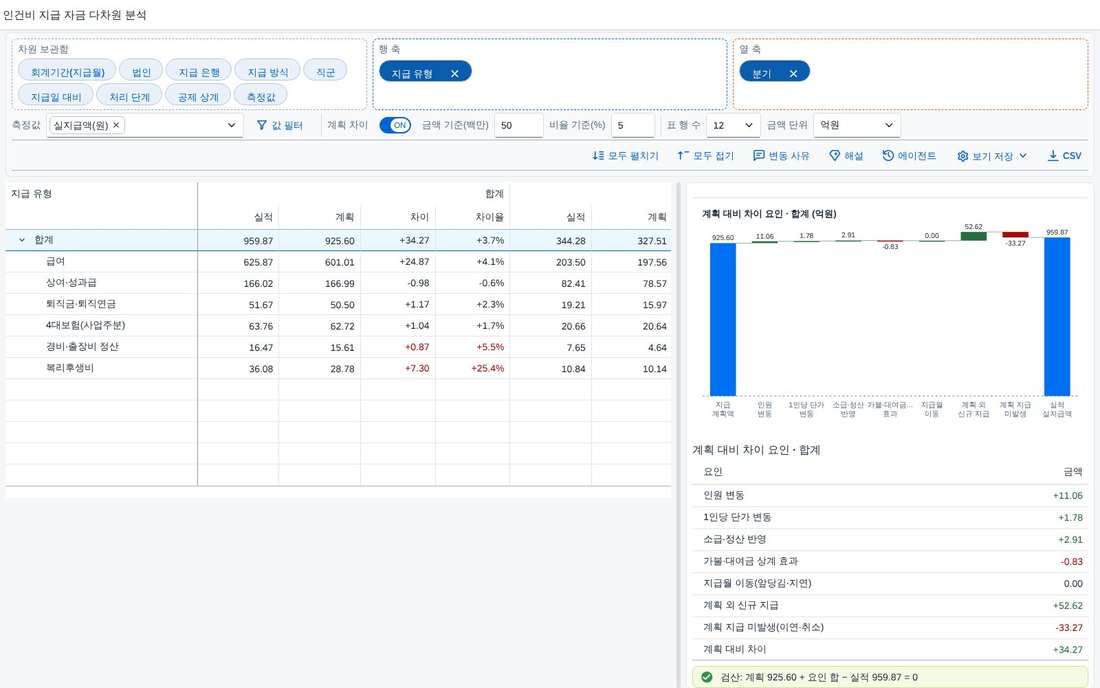Toggle the 계획 차이 ON switch

point(395,125)
